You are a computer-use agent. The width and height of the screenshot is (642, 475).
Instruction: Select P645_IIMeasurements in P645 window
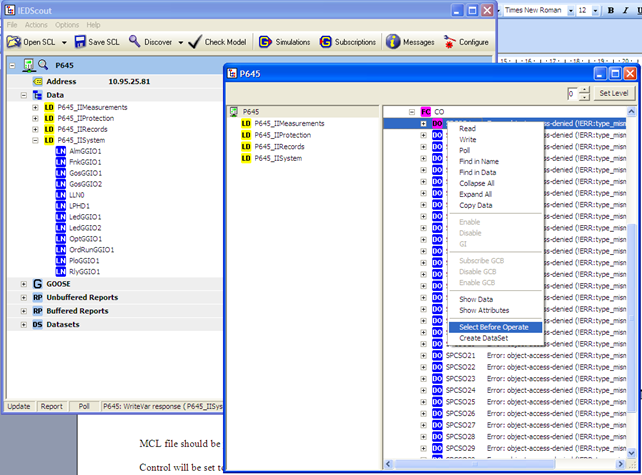click(289, 124)
